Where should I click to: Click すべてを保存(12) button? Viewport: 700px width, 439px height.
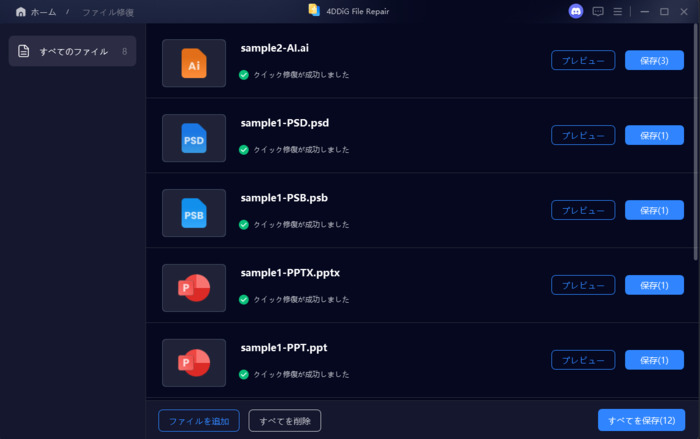click(x=642, y=420)
